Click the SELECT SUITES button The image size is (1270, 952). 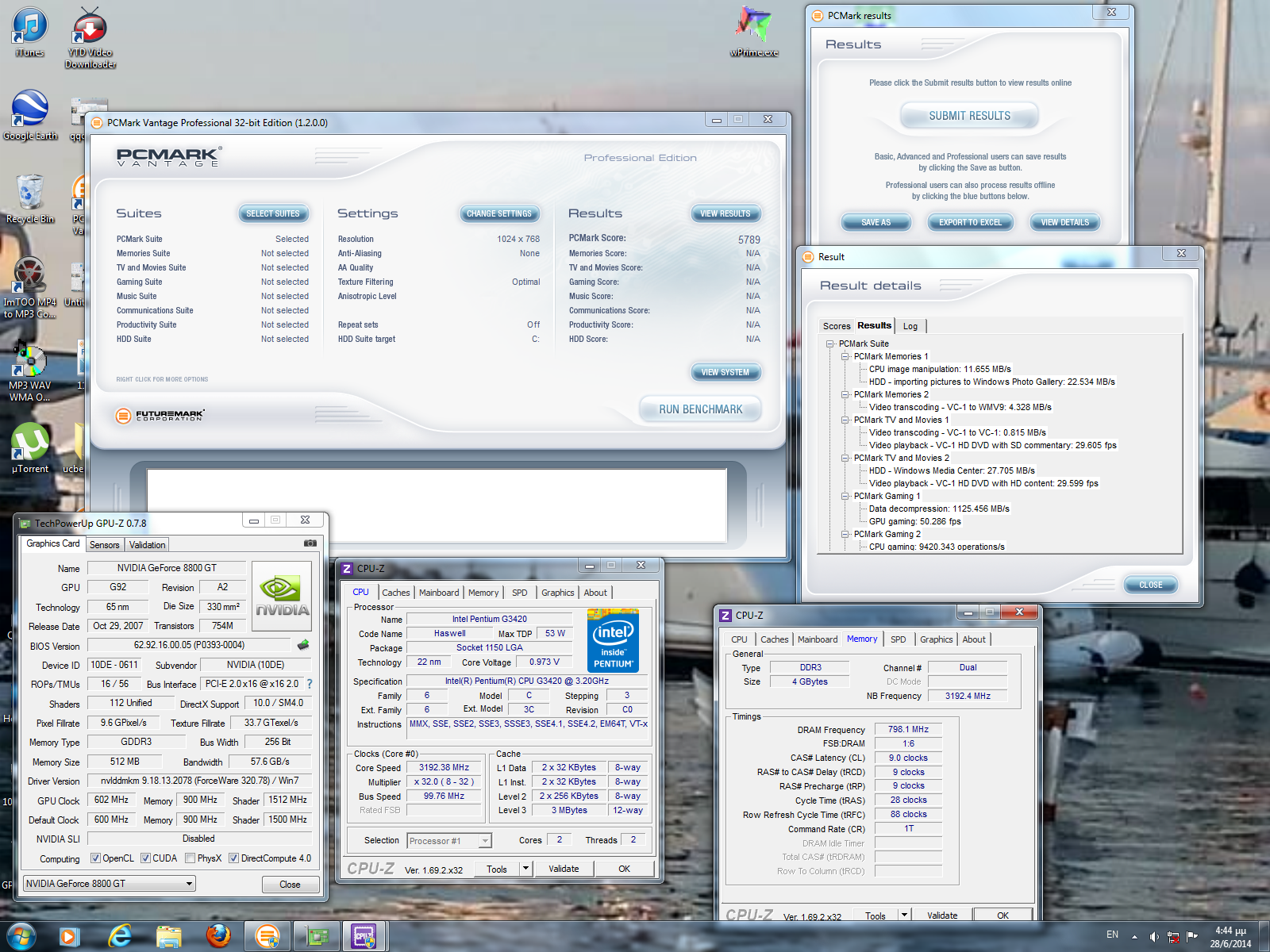pyautogui.click(x=273, y=213)
